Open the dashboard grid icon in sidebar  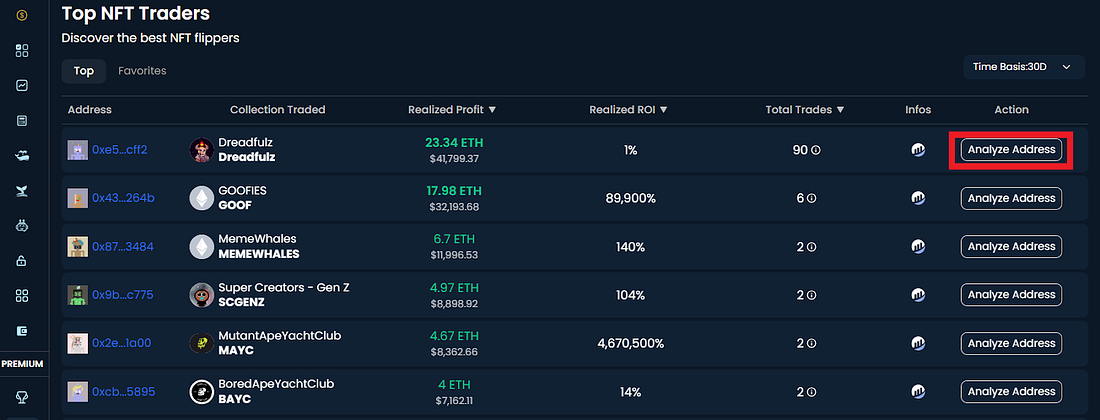click(x=22, y=50)
